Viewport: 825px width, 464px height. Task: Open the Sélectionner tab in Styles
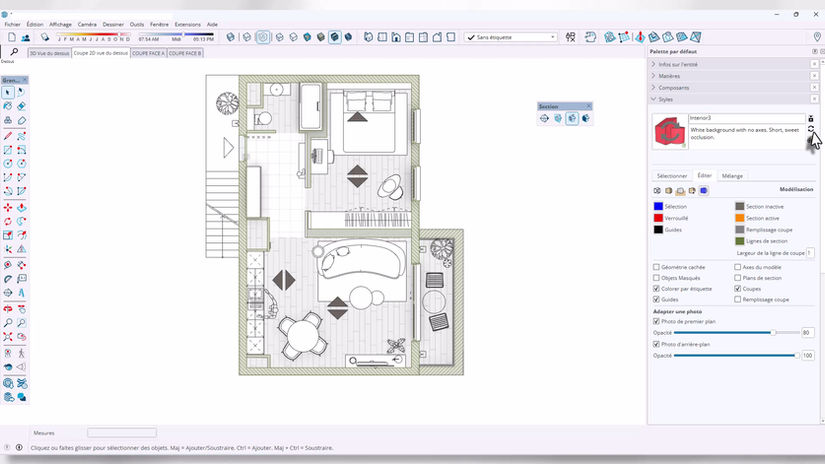672,176
